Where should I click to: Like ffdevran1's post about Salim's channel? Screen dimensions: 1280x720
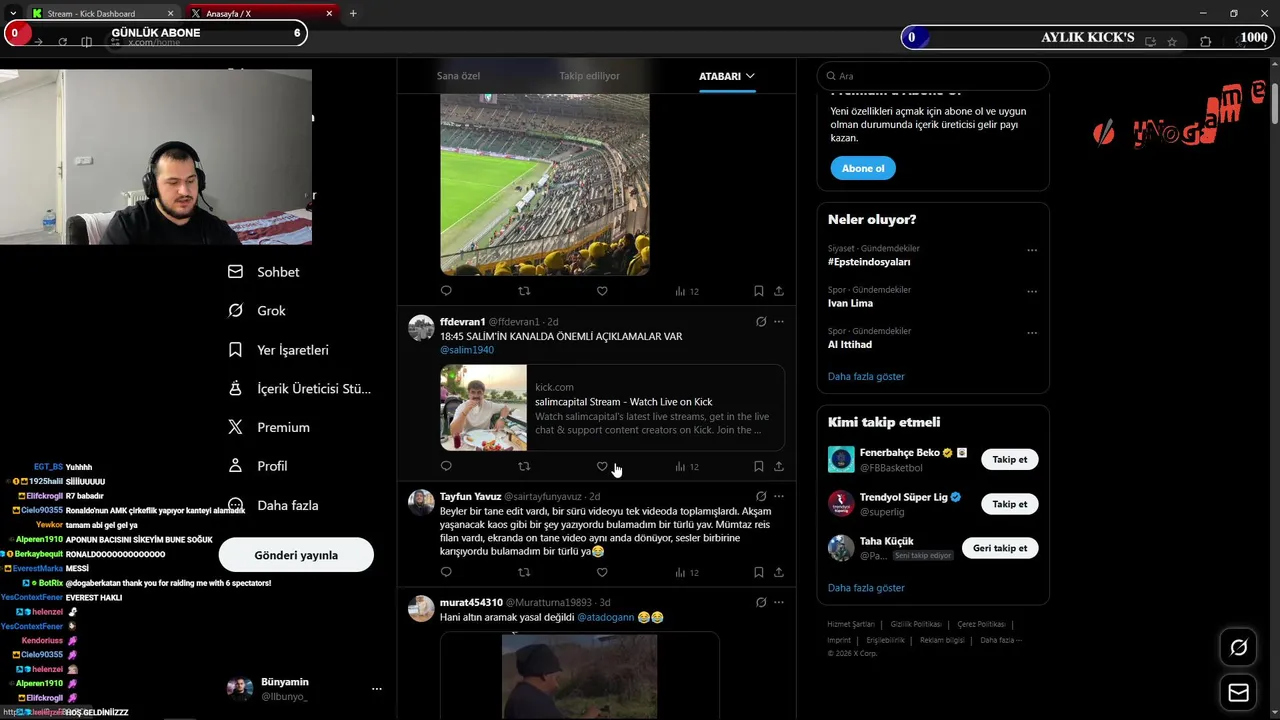coord(602,466)
